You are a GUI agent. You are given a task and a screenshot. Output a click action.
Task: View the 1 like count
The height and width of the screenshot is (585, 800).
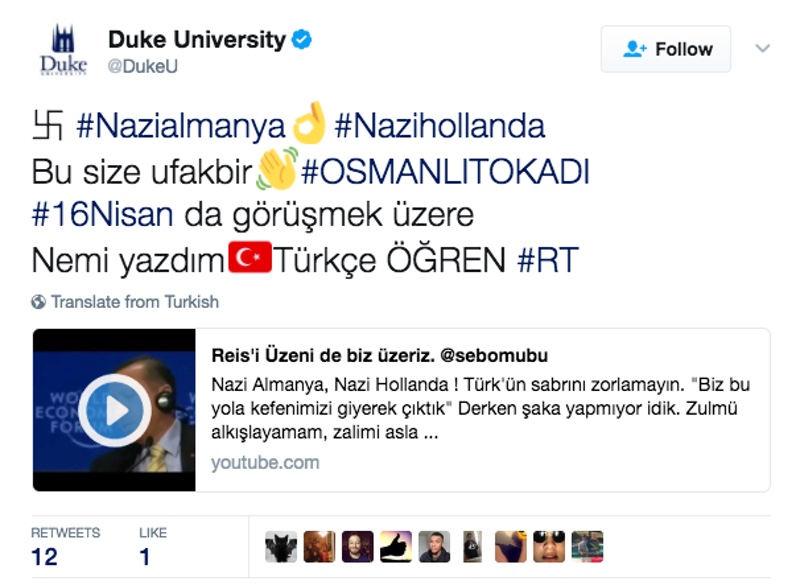click(x=153, y=547)
